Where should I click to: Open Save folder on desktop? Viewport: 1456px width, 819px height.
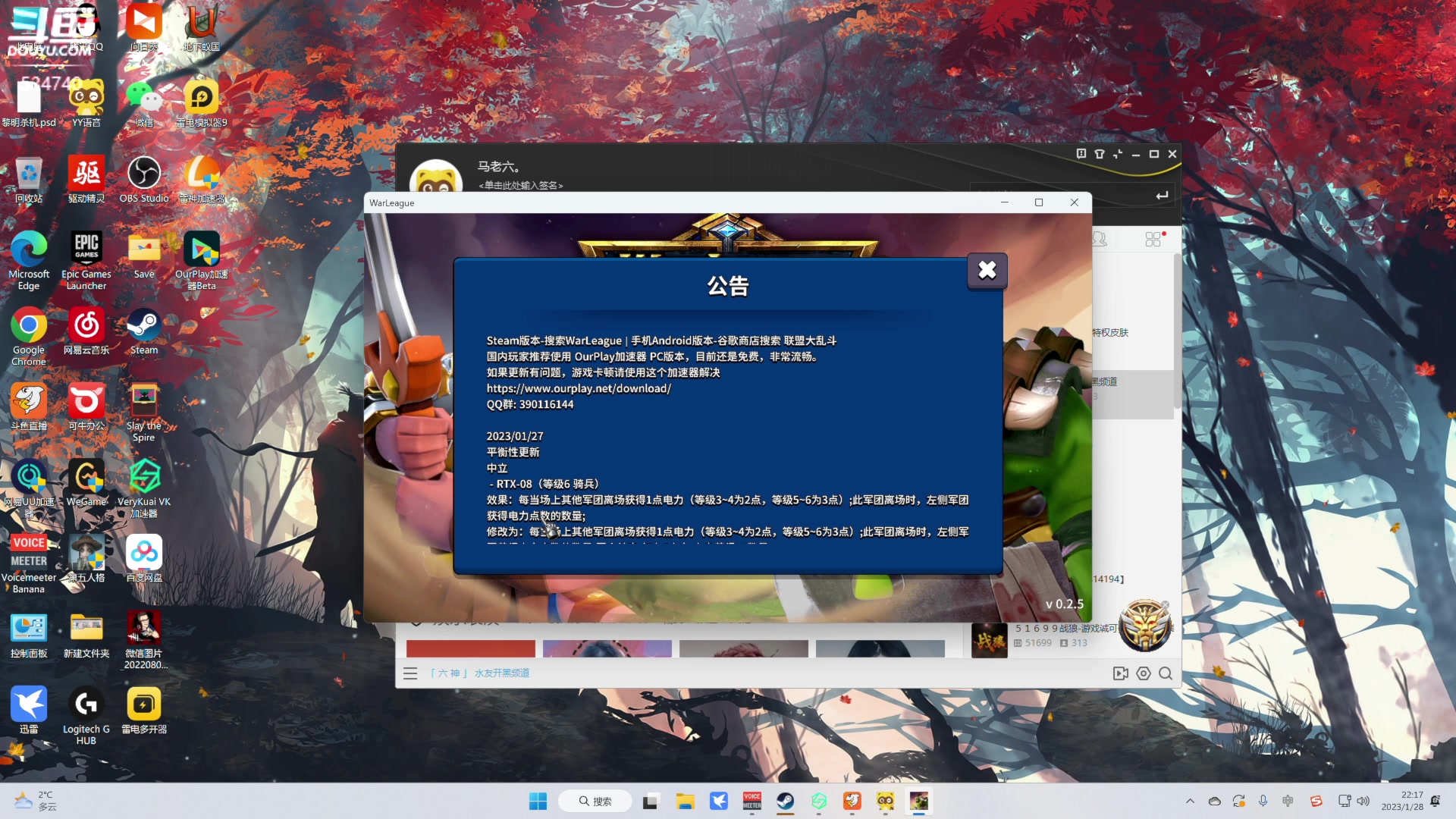(x=144, y=256)
